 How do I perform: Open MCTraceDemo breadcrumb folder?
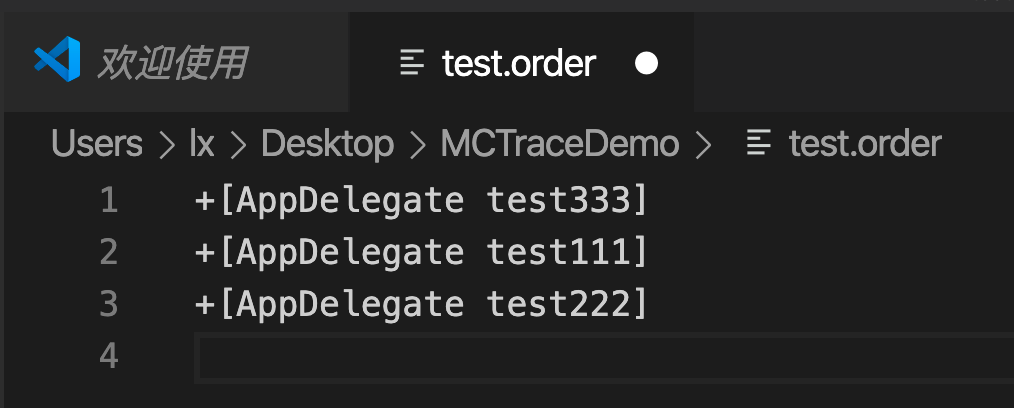[560, 144]
